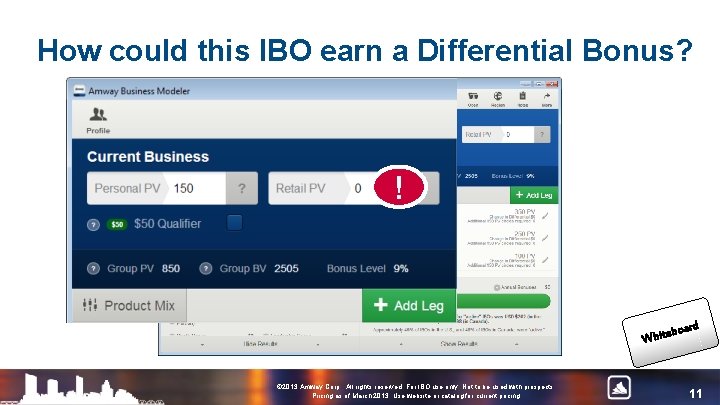The width and height of the screenshot is (720, 405).
Task: Click the Amway logo in slide footer
Action: [x=619, y=388]
